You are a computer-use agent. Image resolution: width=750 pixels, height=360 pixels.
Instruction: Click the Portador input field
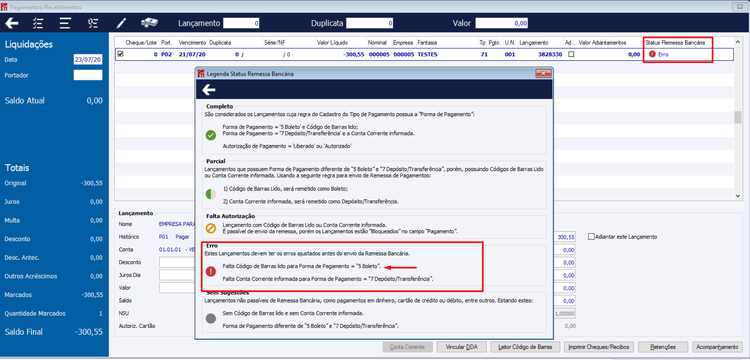click(88, 75)
